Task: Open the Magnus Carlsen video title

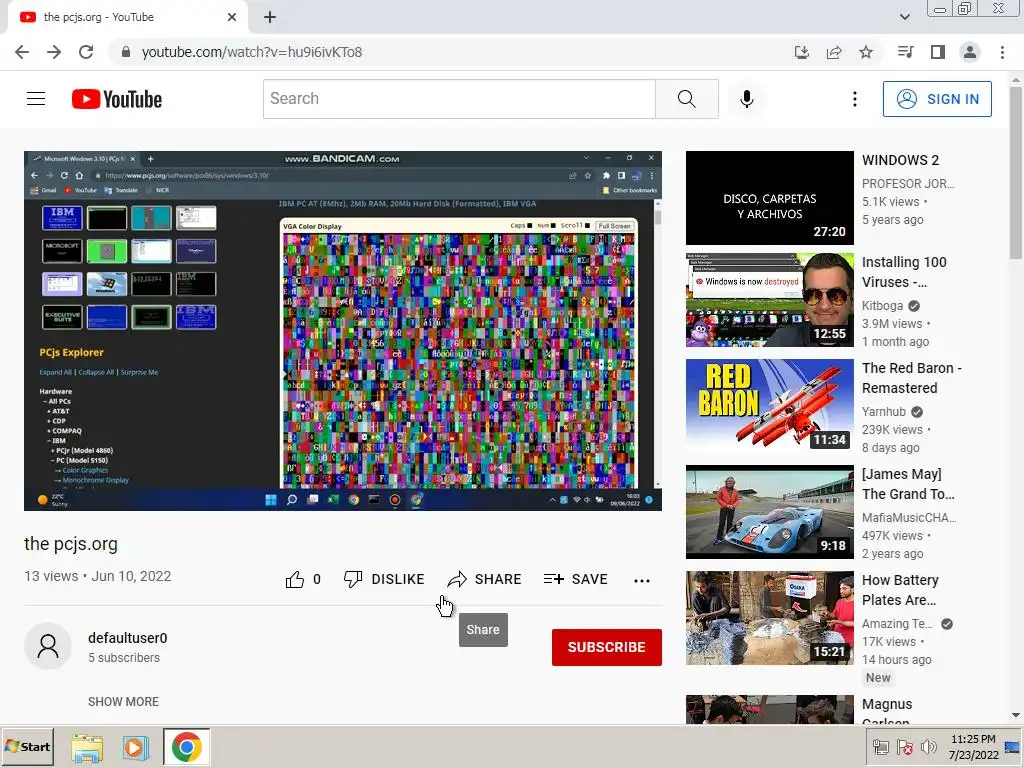Action: point(887,712)
